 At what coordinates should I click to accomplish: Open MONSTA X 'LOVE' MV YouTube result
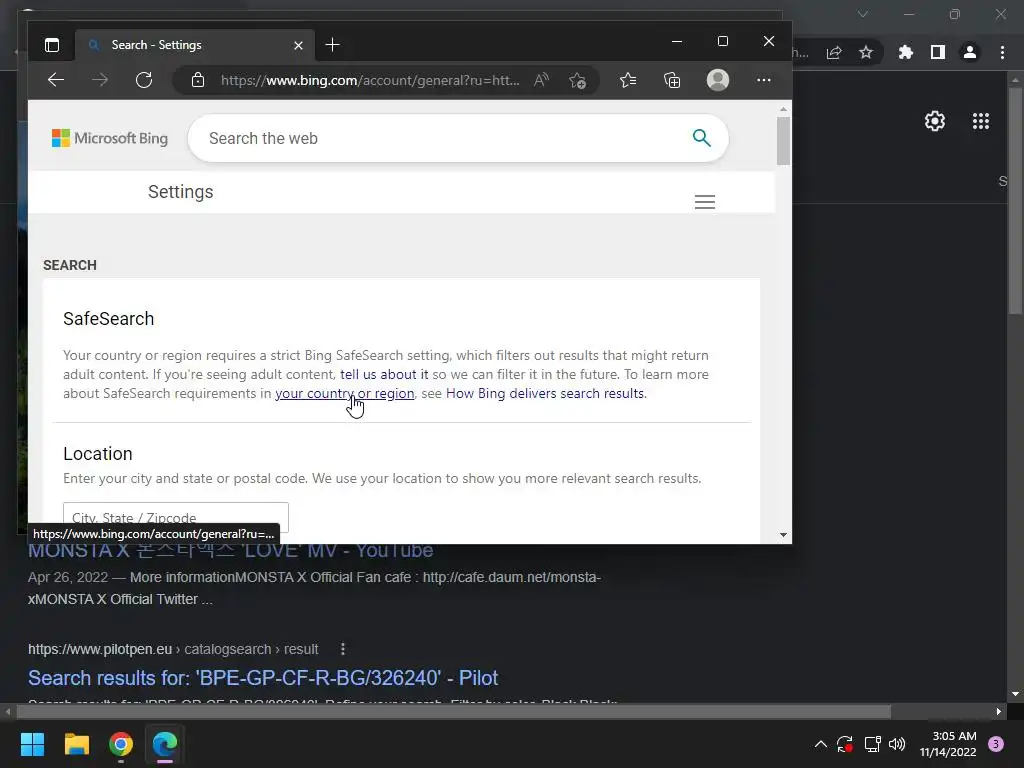pos(231,551)
